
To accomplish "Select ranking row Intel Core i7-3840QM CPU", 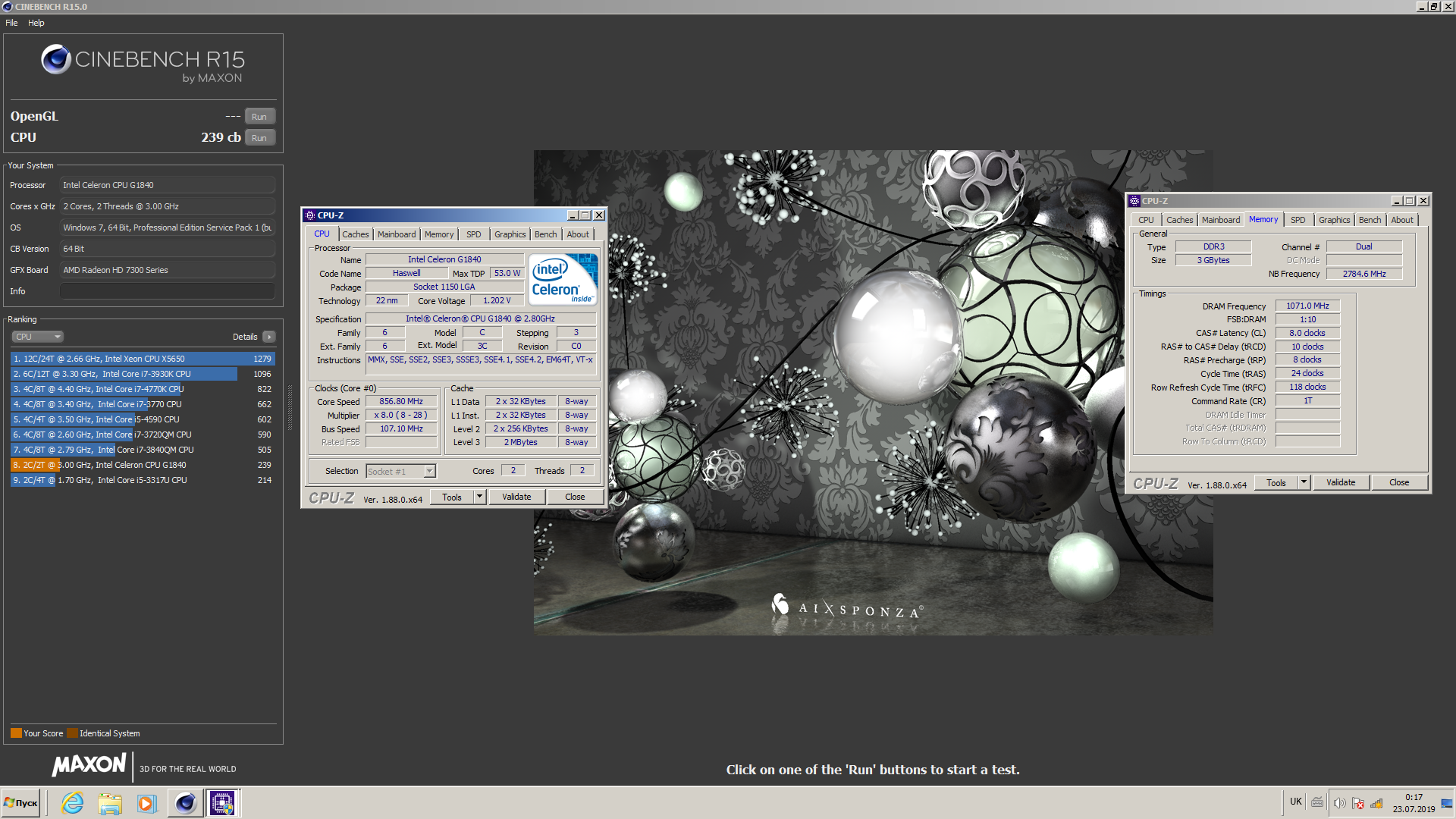I will tap(143, 450).
